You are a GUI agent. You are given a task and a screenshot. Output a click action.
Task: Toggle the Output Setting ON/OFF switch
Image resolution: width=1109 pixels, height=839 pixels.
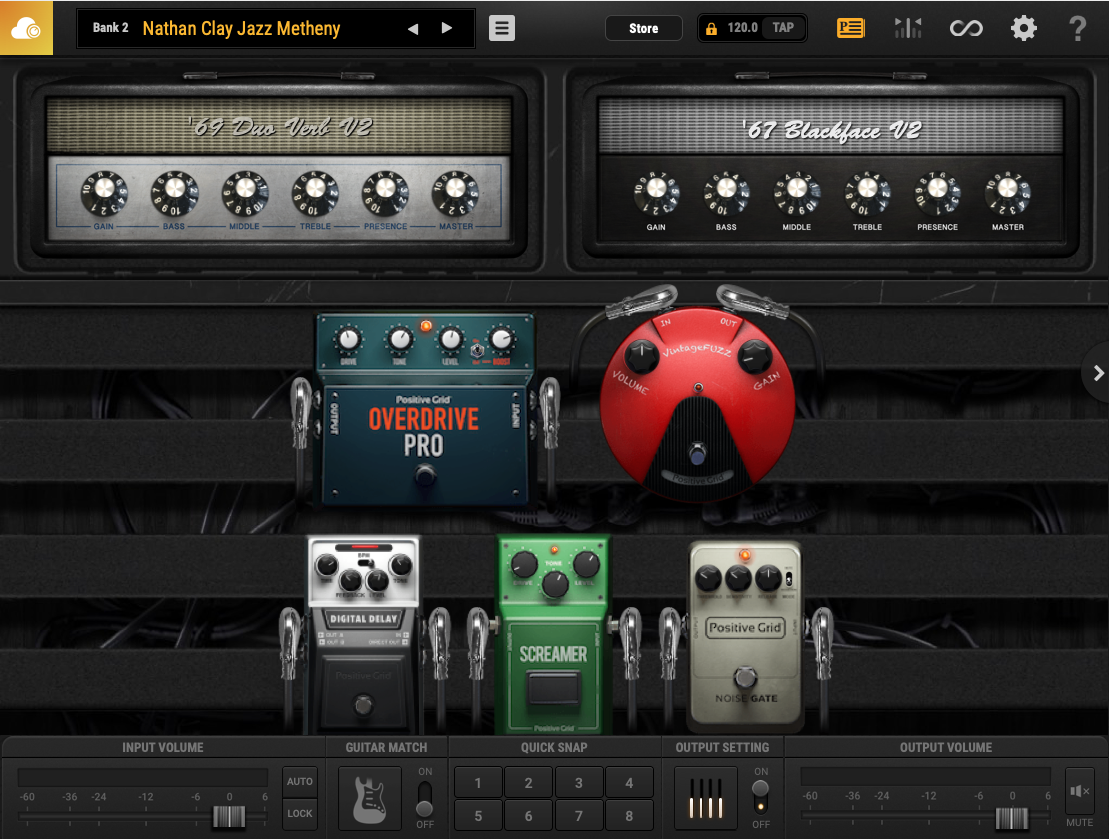(760, 797)
